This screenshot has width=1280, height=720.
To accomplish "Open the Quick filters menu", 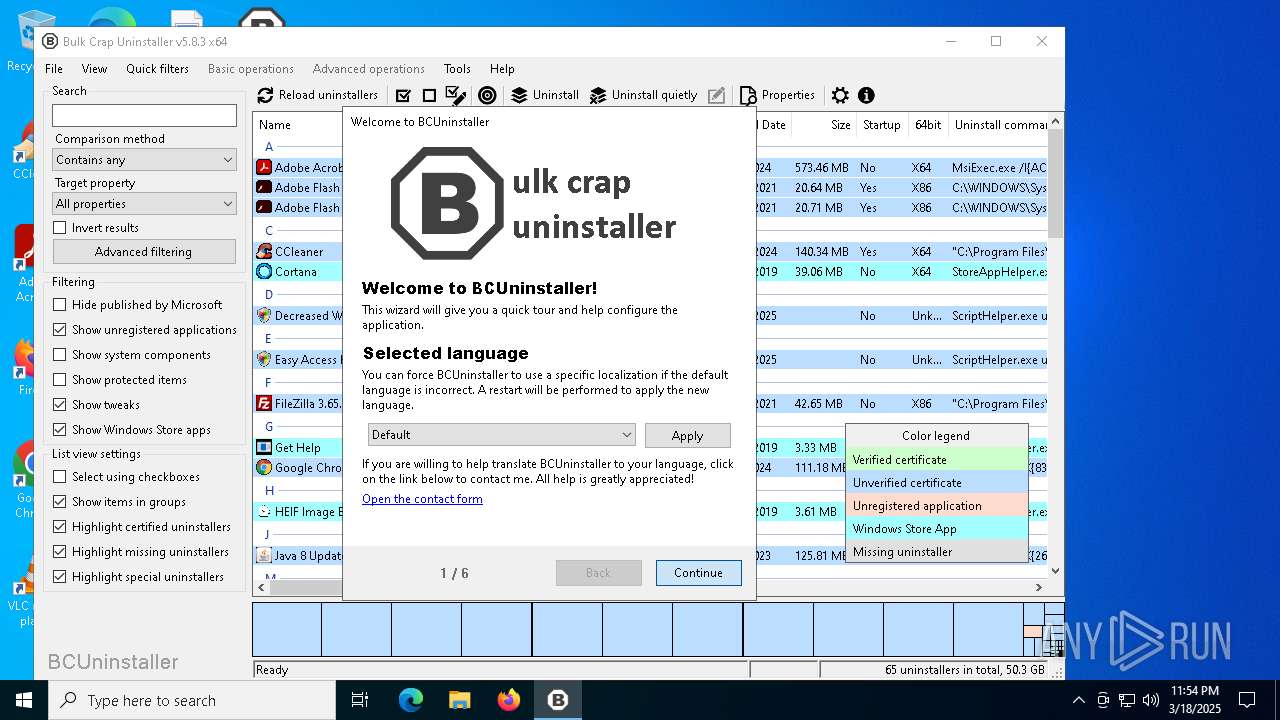I will [157, 69].
